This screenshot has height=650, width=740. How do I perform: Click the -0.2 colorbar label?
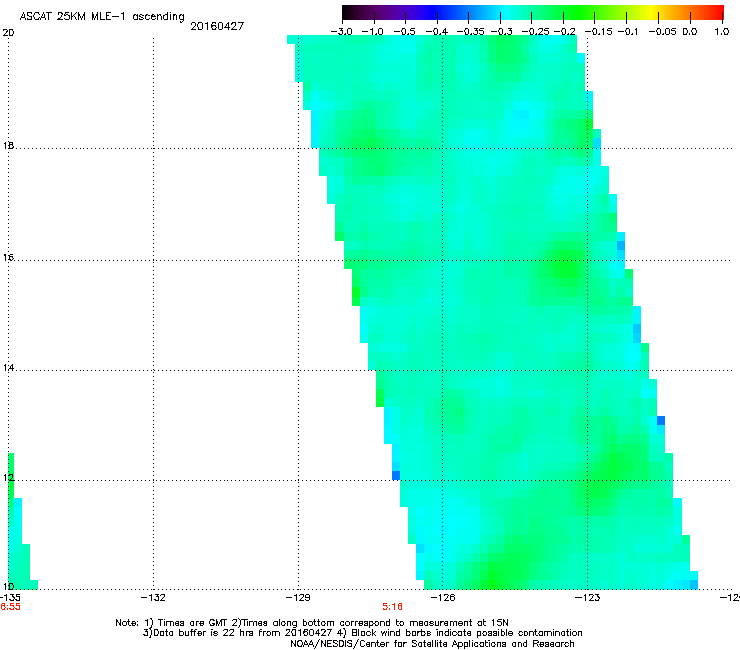point(564,32)
